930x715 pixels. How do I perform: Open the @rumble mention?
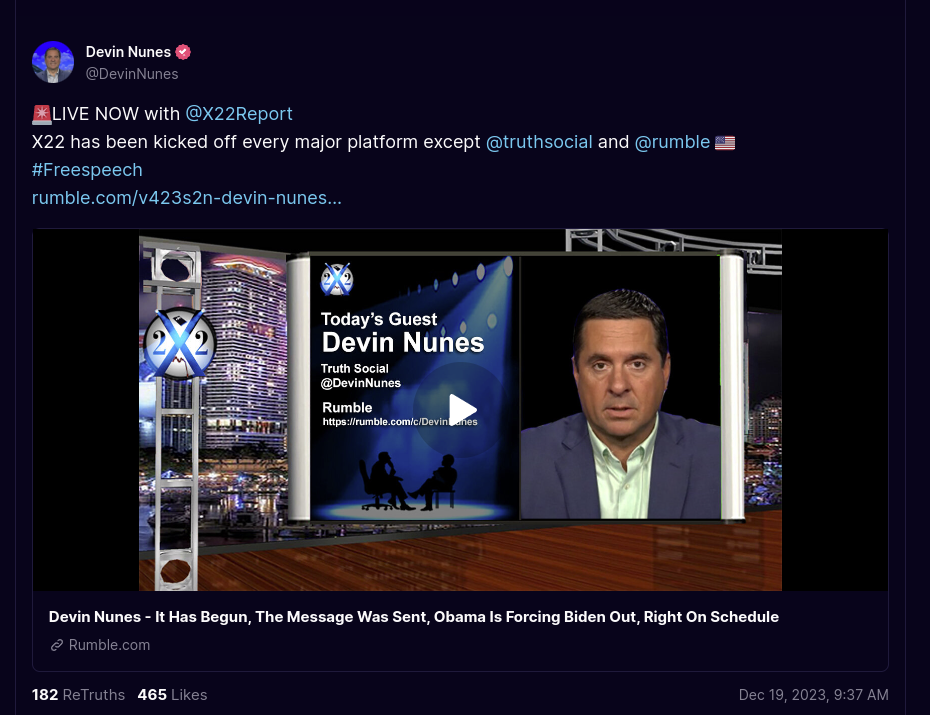(x=672, y=142)
